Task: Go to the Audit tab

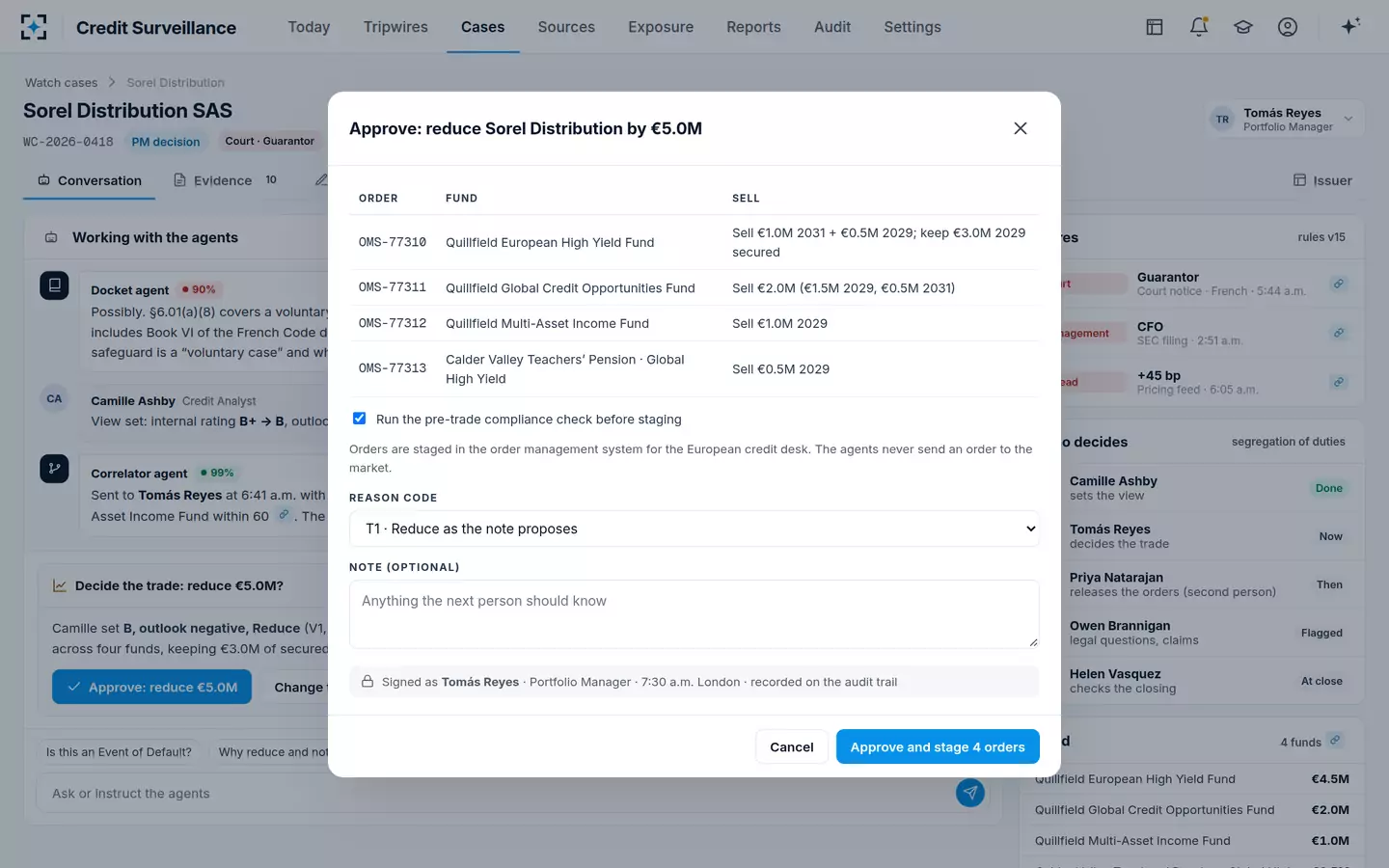Action: (x=832, y=27)
